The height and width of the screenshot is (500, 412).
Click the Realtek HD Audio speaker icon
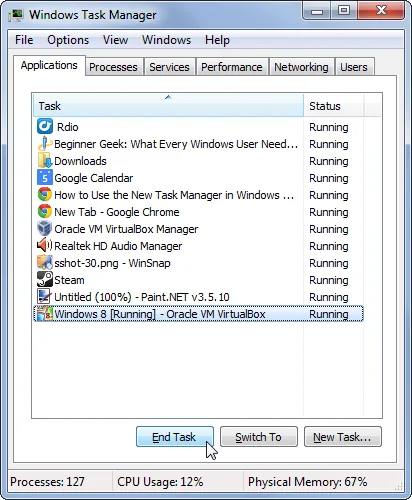click(x=45, y=246)
